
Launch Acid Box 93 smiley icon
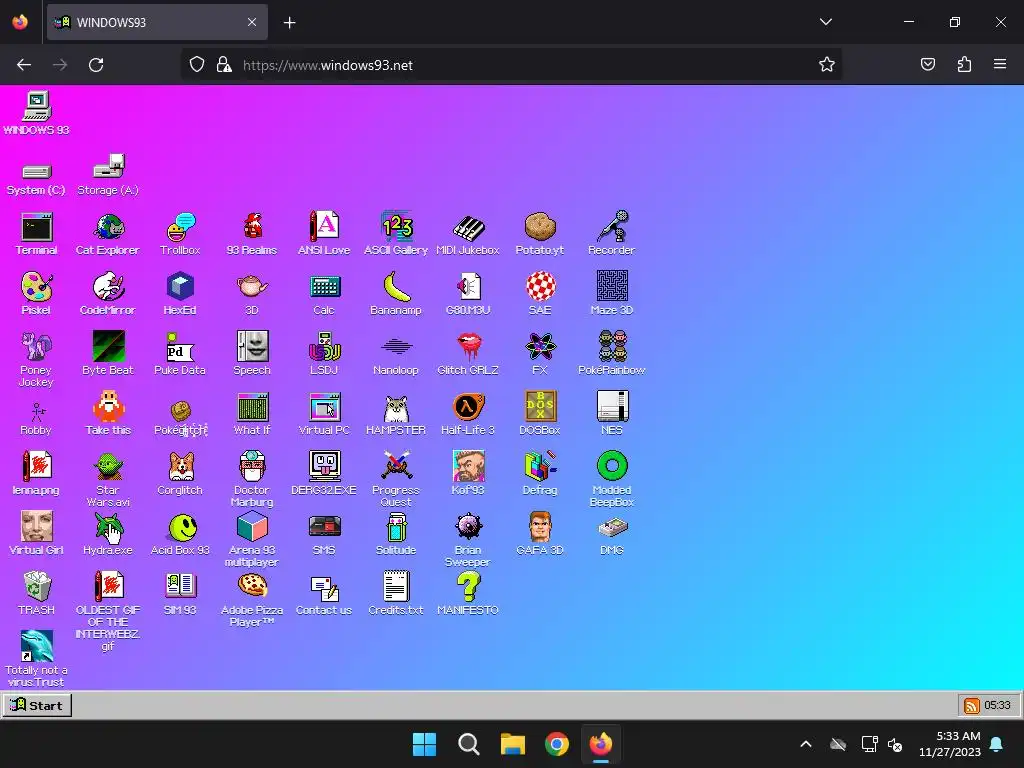(180, 534)
